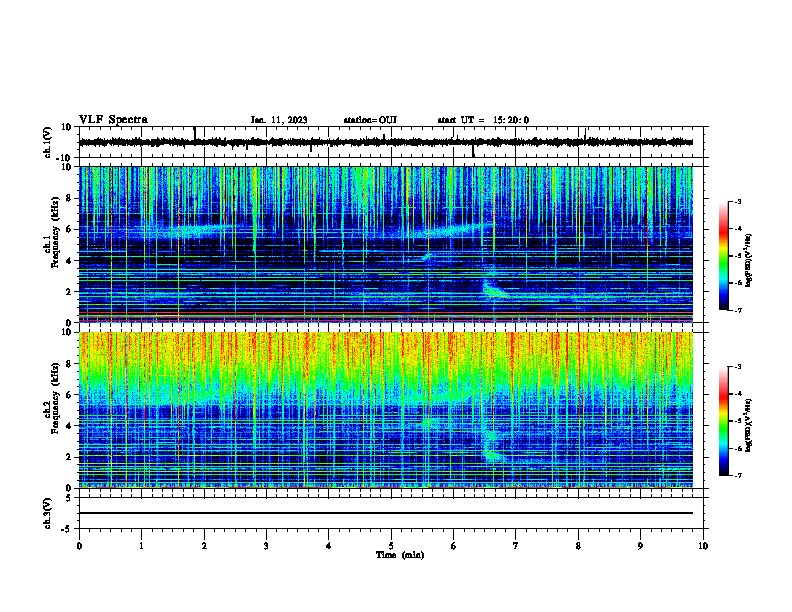Viewport: 792px width, 612px height.
Task: Click the "ch.1(V)" waveform axis label
Action: point(48,142)
